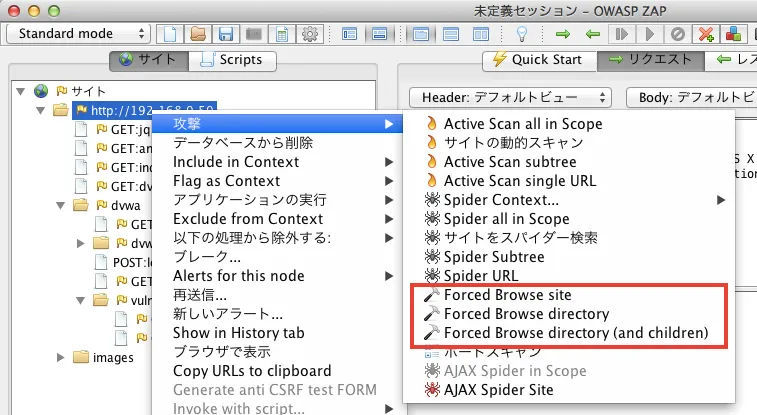The image size is (757, 415).
Task: Select the リクエスト tab
Action: [650, 60]
